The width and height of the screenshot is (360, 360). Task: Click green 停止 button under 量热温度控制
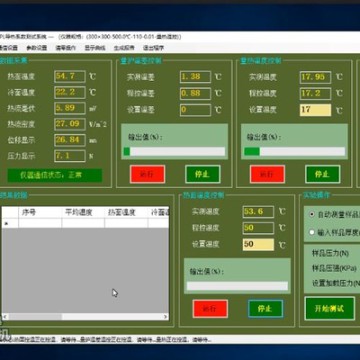point(323,174)
